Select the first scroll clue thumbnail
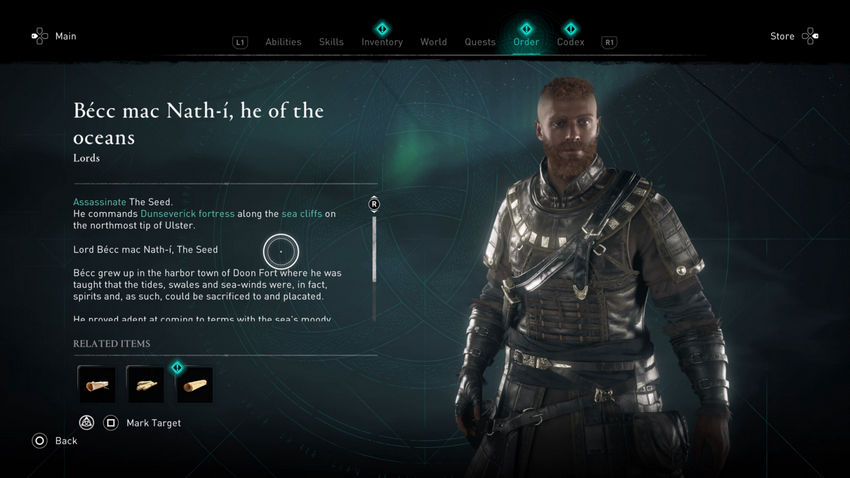The height and width of the screenshot is (478, 850). click(96, 384)
